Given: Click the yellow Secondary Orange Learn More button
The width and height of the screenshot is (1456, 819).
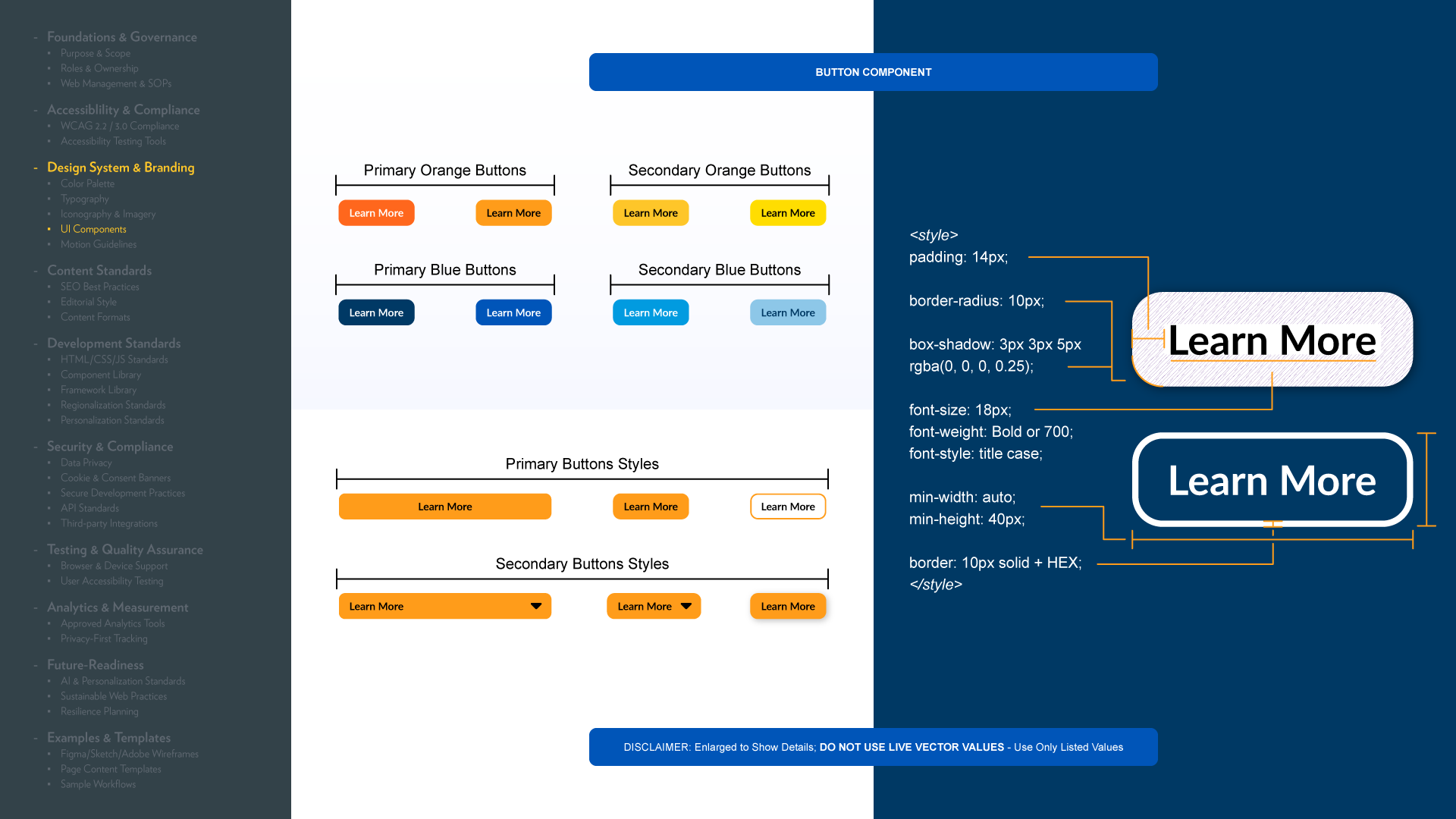Looking at the screenshot, I should pos(787,213).
